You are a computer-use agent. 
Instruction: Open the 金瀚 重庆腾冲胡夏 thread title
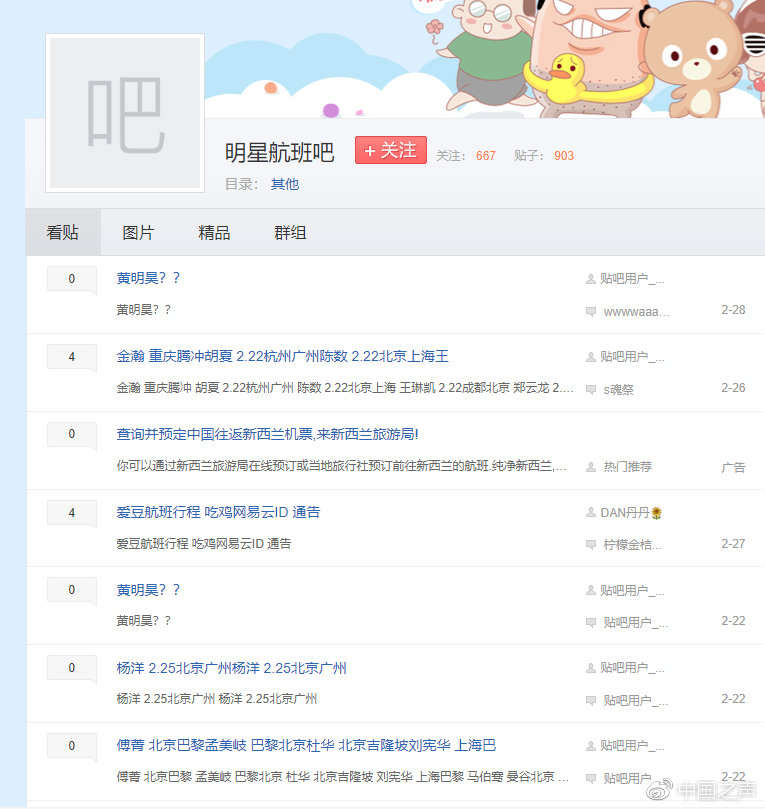point(283,356)
